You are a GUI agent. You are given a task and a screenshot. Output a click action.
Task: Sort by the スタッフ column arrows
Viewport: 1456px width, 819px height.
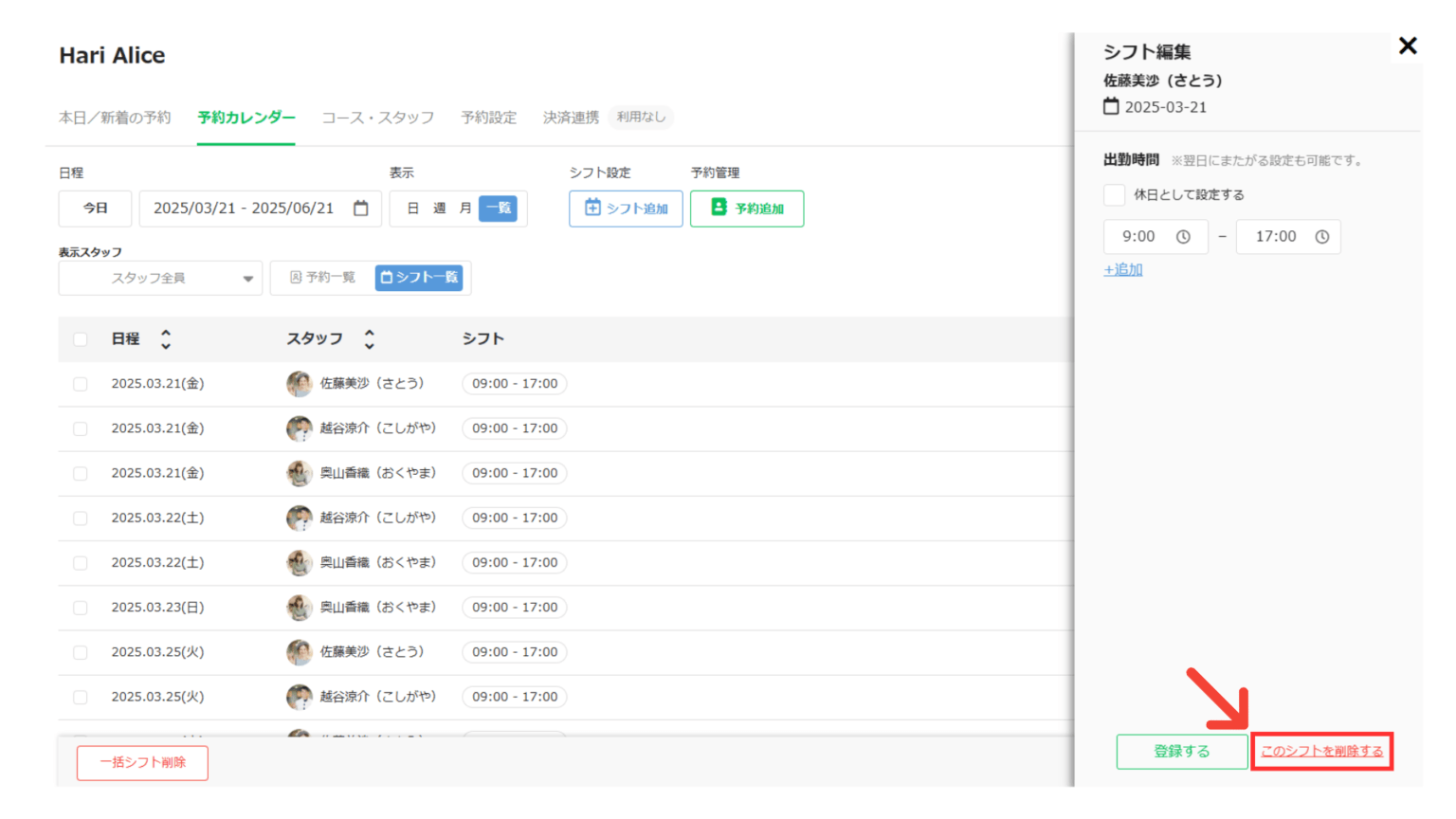370,339
